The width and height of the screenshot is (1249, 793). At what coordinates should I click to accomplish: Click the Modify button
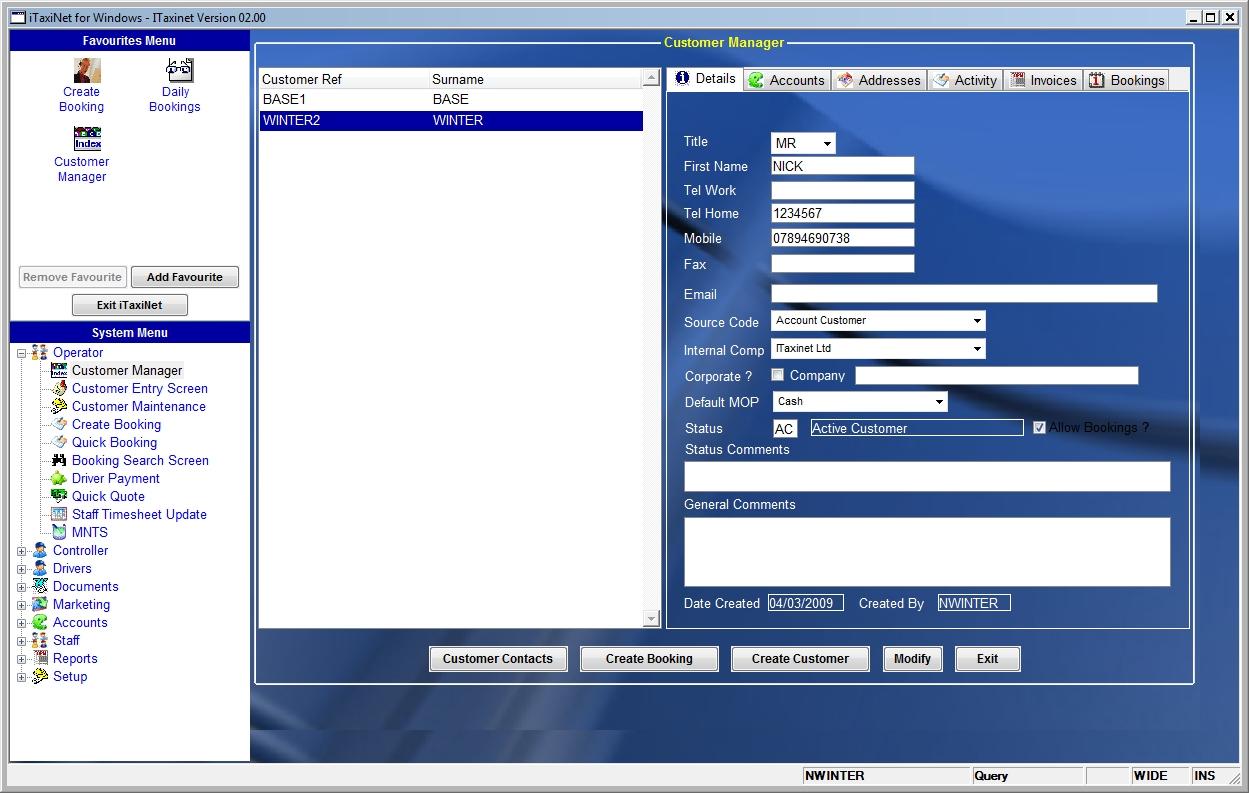coord(912,659)
